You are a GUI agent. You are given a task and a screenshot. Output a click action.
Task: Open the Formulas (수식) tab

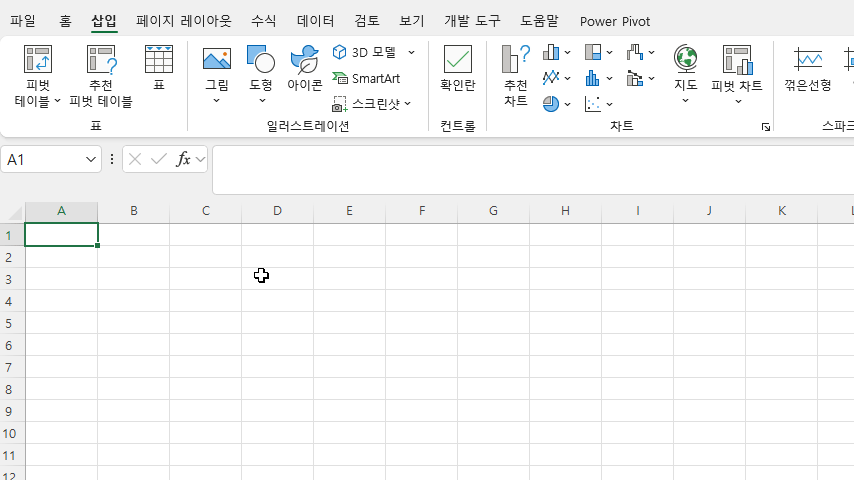[x=264, y=21]
